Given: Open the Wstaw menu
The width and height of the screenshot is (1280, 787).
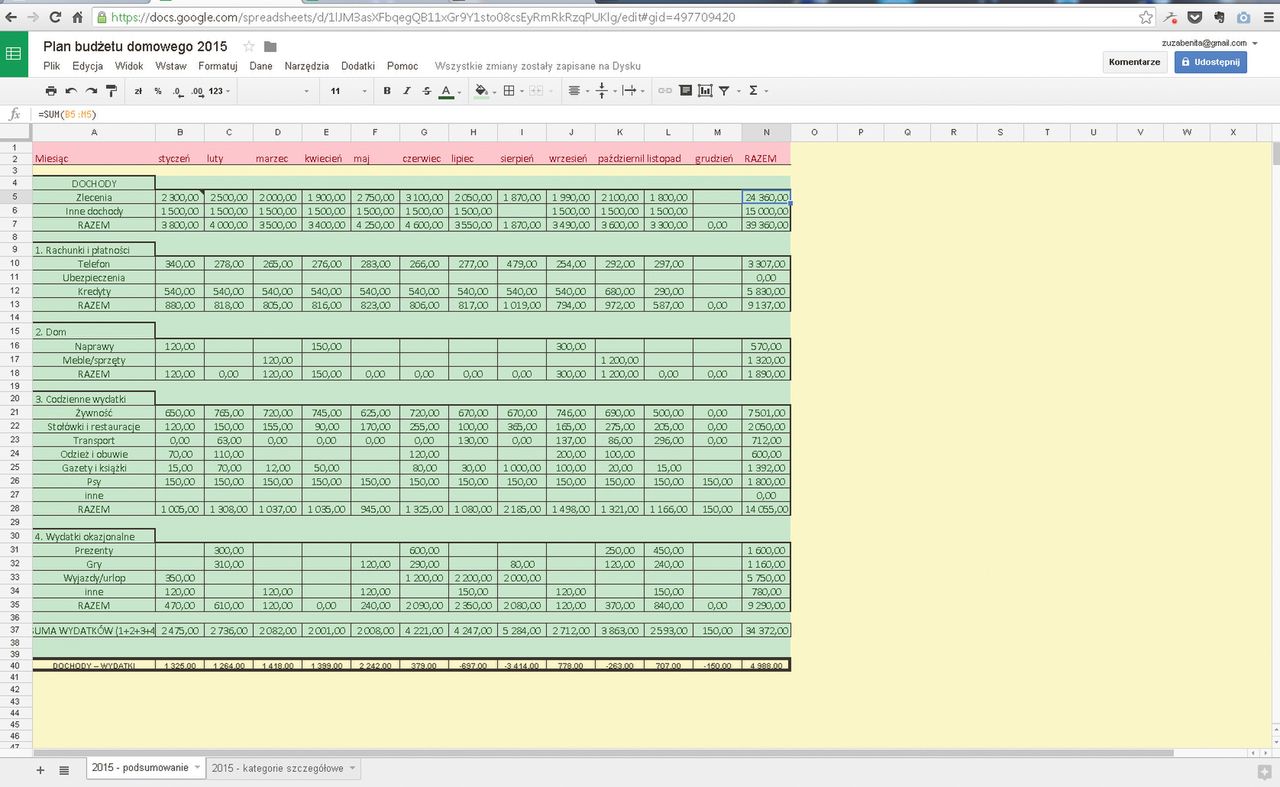Looking at the screenshot, I should pos(171,66).
